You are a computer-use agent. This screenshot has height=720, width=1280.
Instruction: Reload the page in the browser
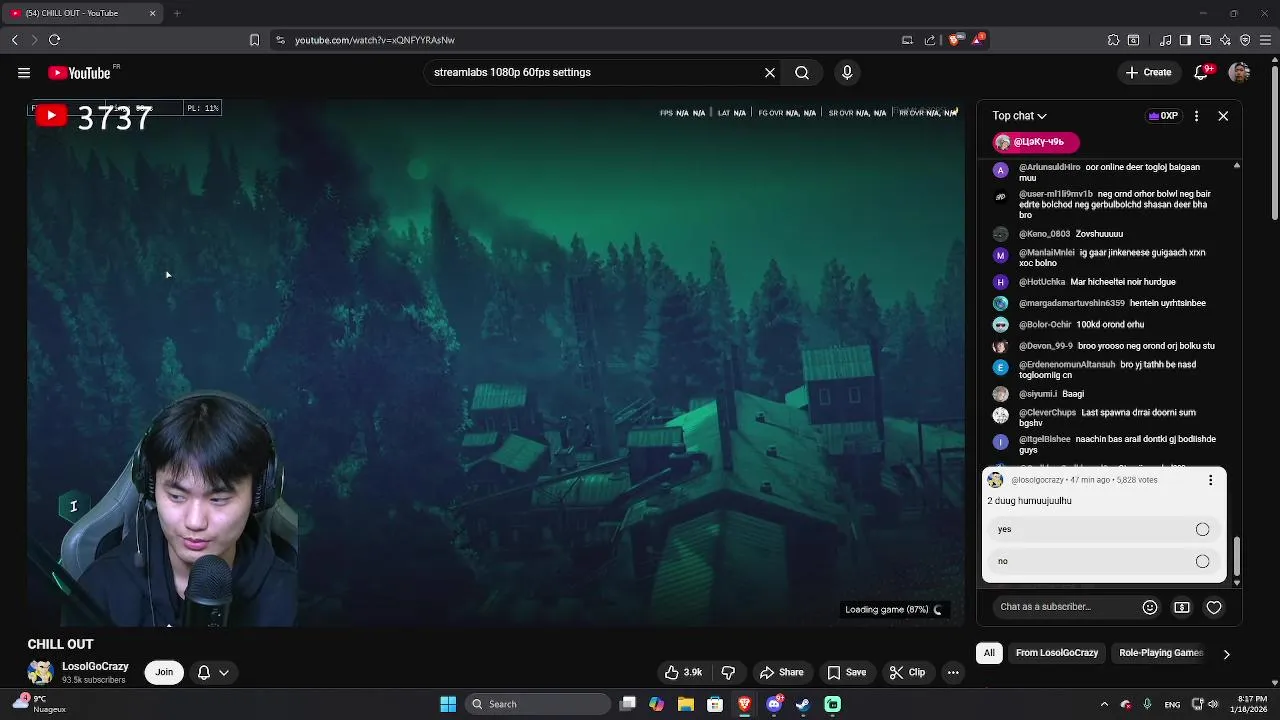[54, 40]
